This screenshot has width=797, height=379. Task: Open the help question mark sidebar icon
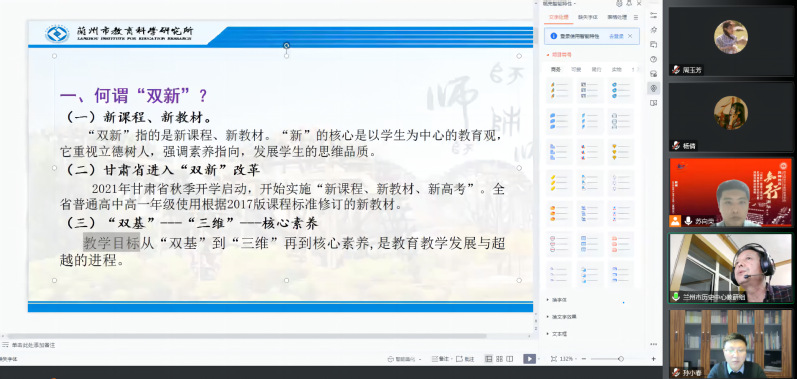pos(654,59)
